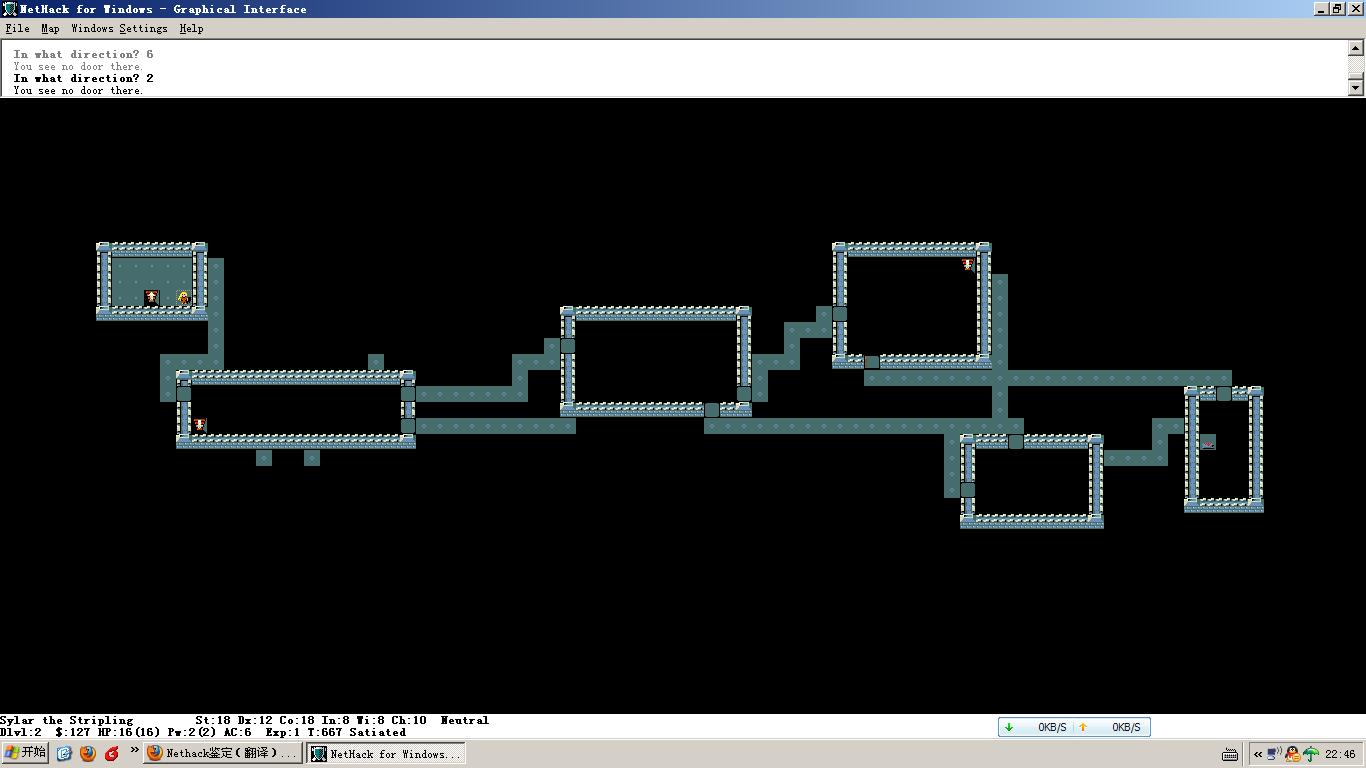Click the "$:127" gold counter

pyautogui.click(x=73, y=732)
